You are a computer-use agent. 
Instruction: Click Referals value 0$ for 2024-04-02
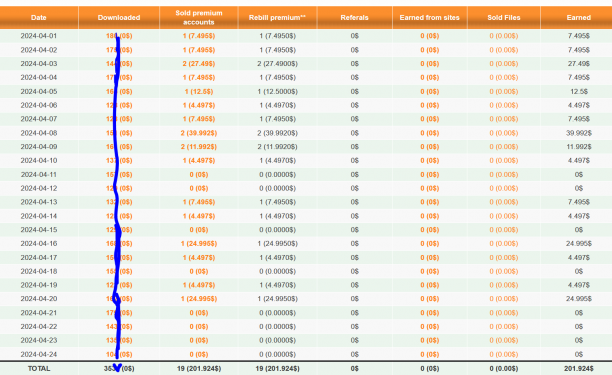coord(354,50)
